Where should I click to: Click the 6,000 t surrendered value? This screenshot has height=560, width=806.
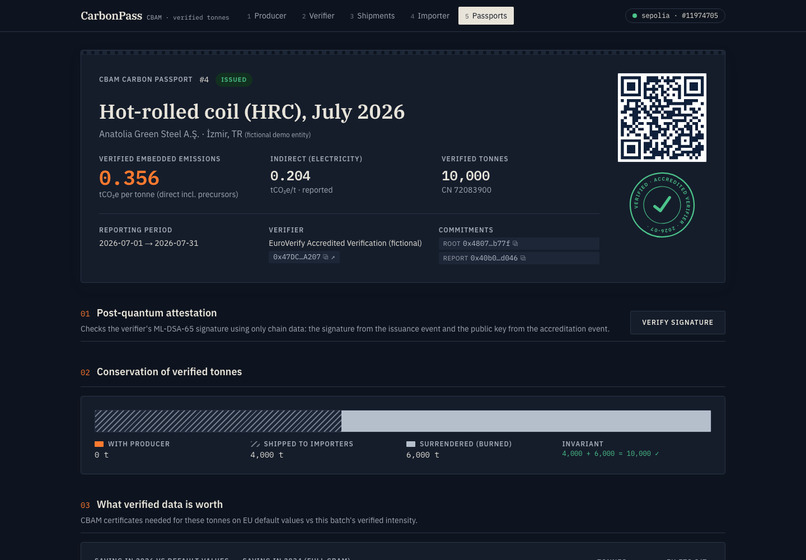coord(423,455)
